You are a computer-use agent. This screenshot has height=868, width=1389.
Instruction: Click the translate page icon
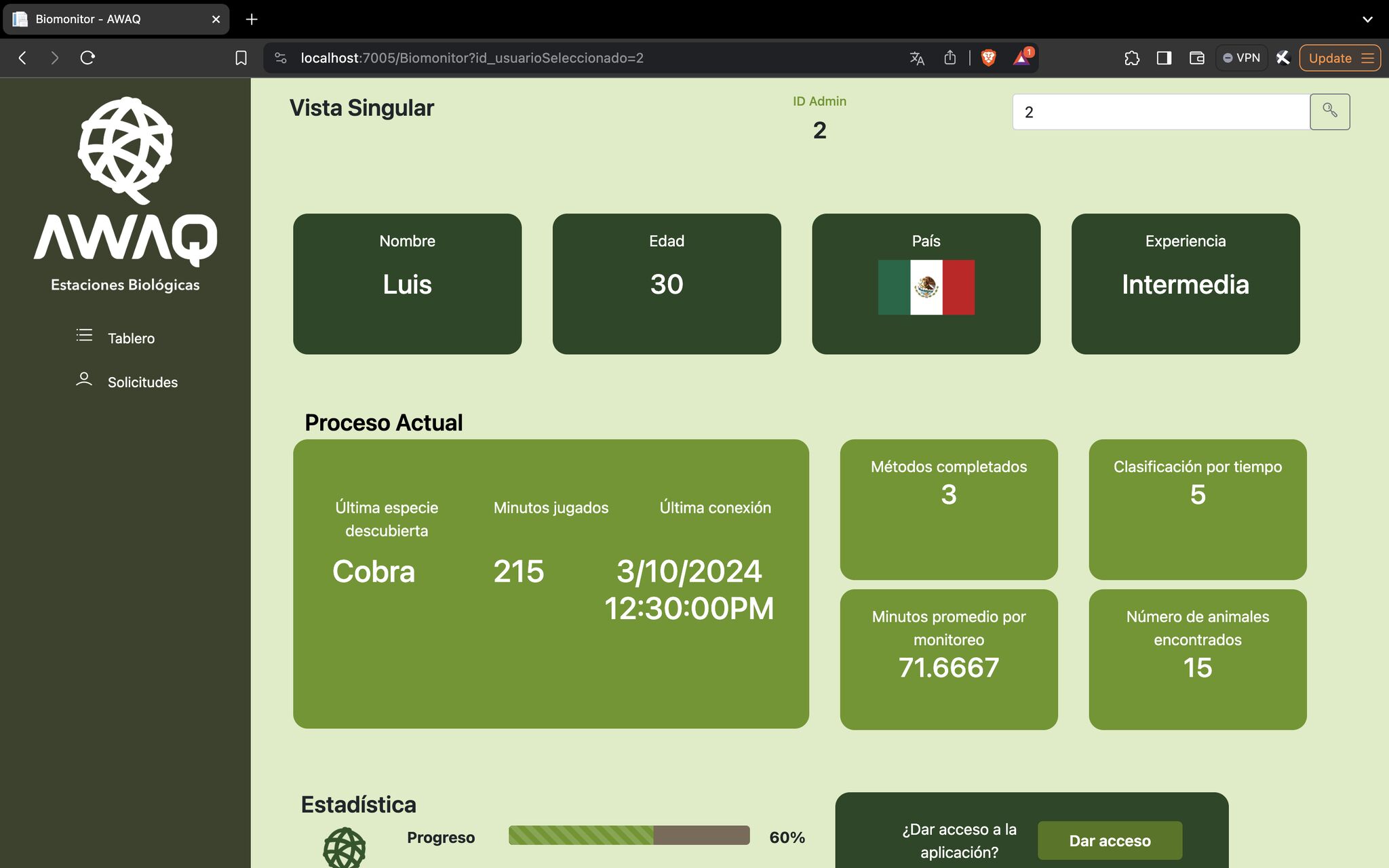click(917, 58)
